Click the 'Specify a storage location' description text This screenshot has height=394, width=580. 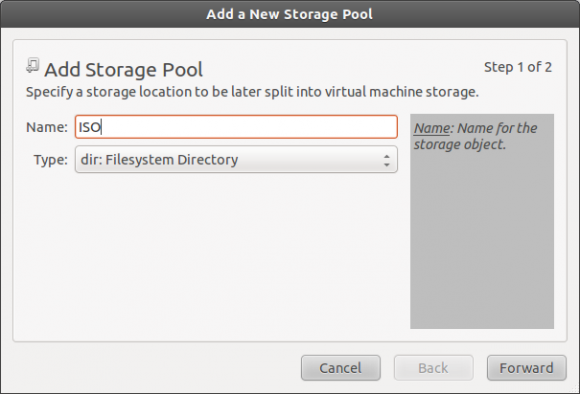(252, 92)
